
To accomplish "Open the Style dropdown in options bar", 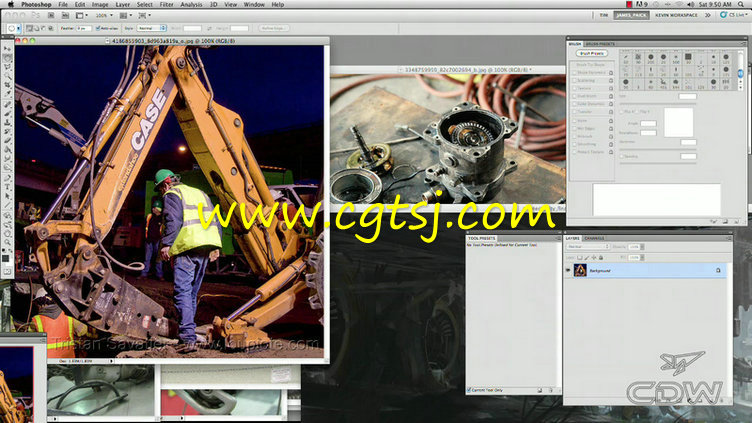I will tap(152, 28).
